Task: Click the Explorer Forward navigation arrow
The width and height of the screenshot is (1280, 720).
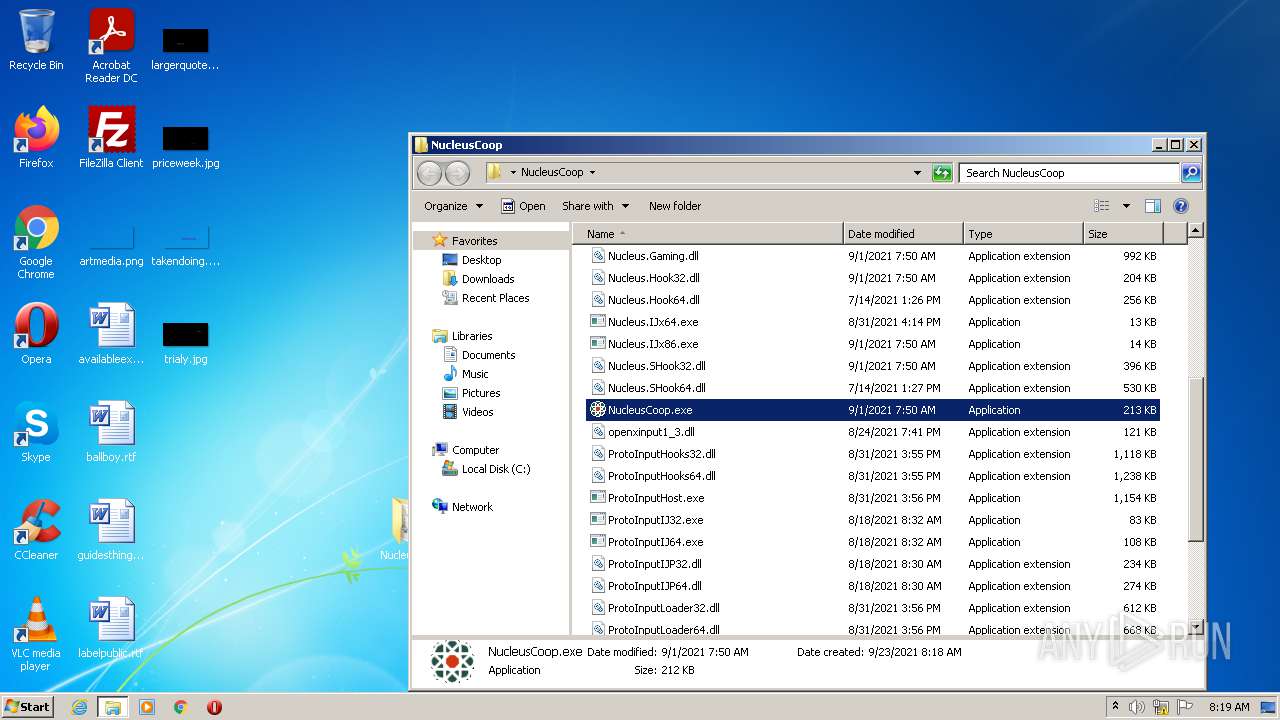Action: 457,173
